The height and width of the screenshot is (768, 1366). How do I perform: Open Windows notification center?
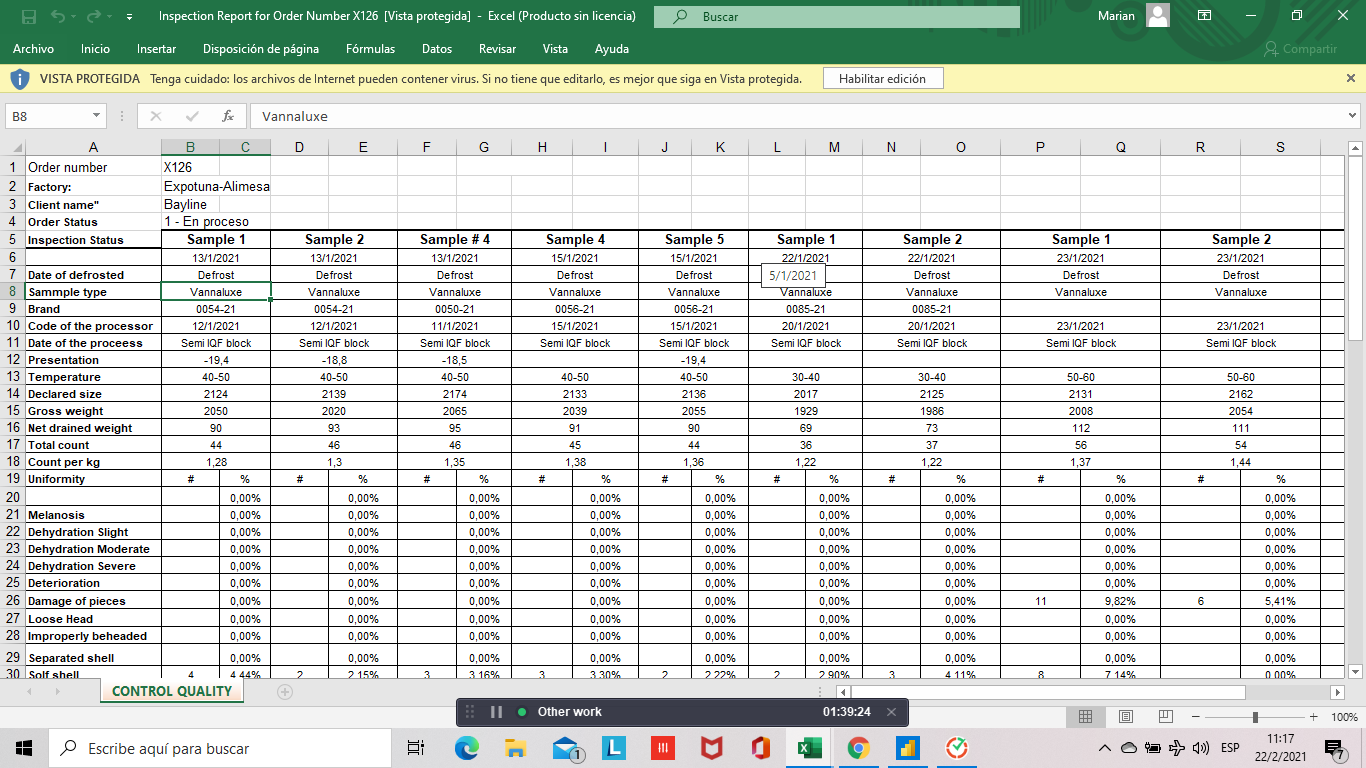pyautogui.click(x=1333, y=748)
